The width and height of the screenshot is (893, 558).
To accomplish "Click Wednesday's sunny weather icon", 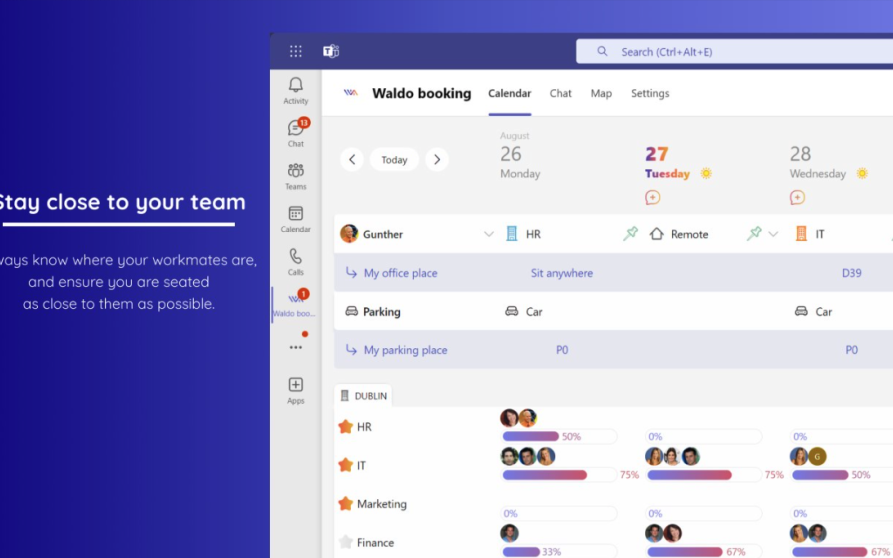I will coord(862,173).
